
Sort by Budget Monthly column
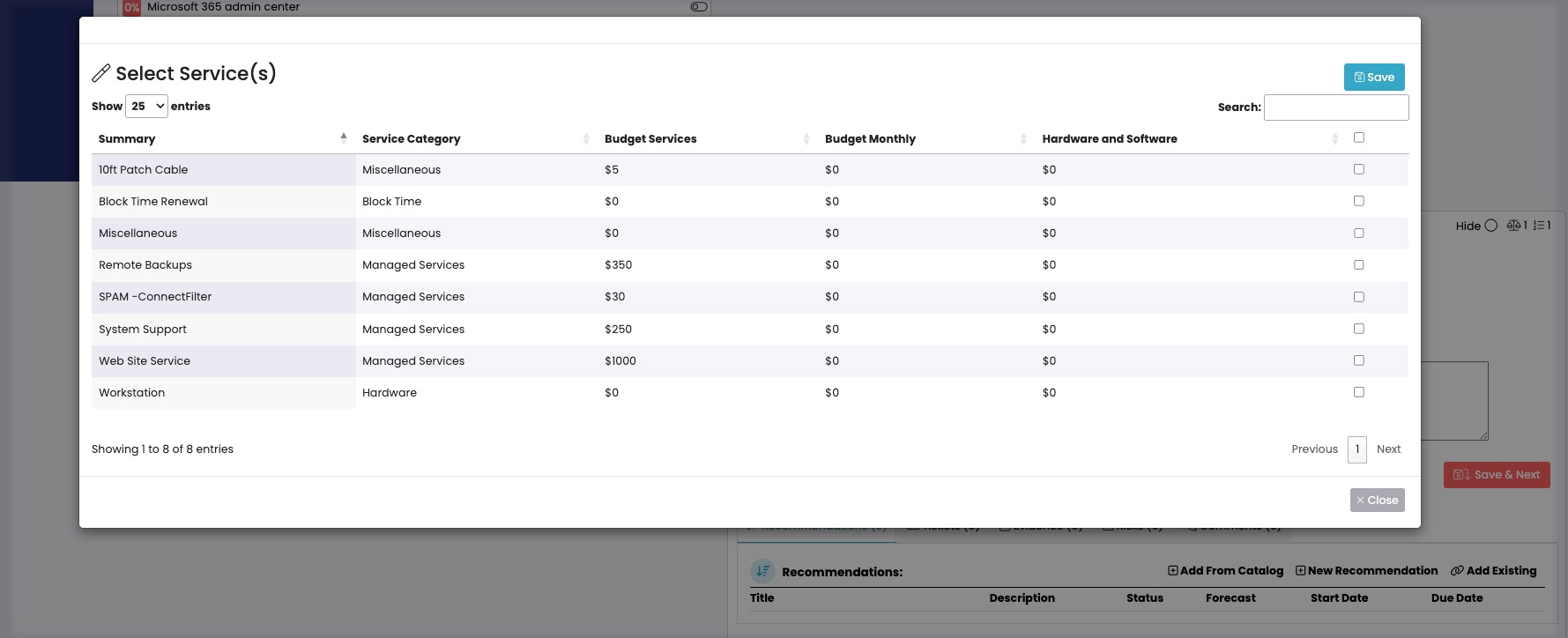[x=926, y=138]
